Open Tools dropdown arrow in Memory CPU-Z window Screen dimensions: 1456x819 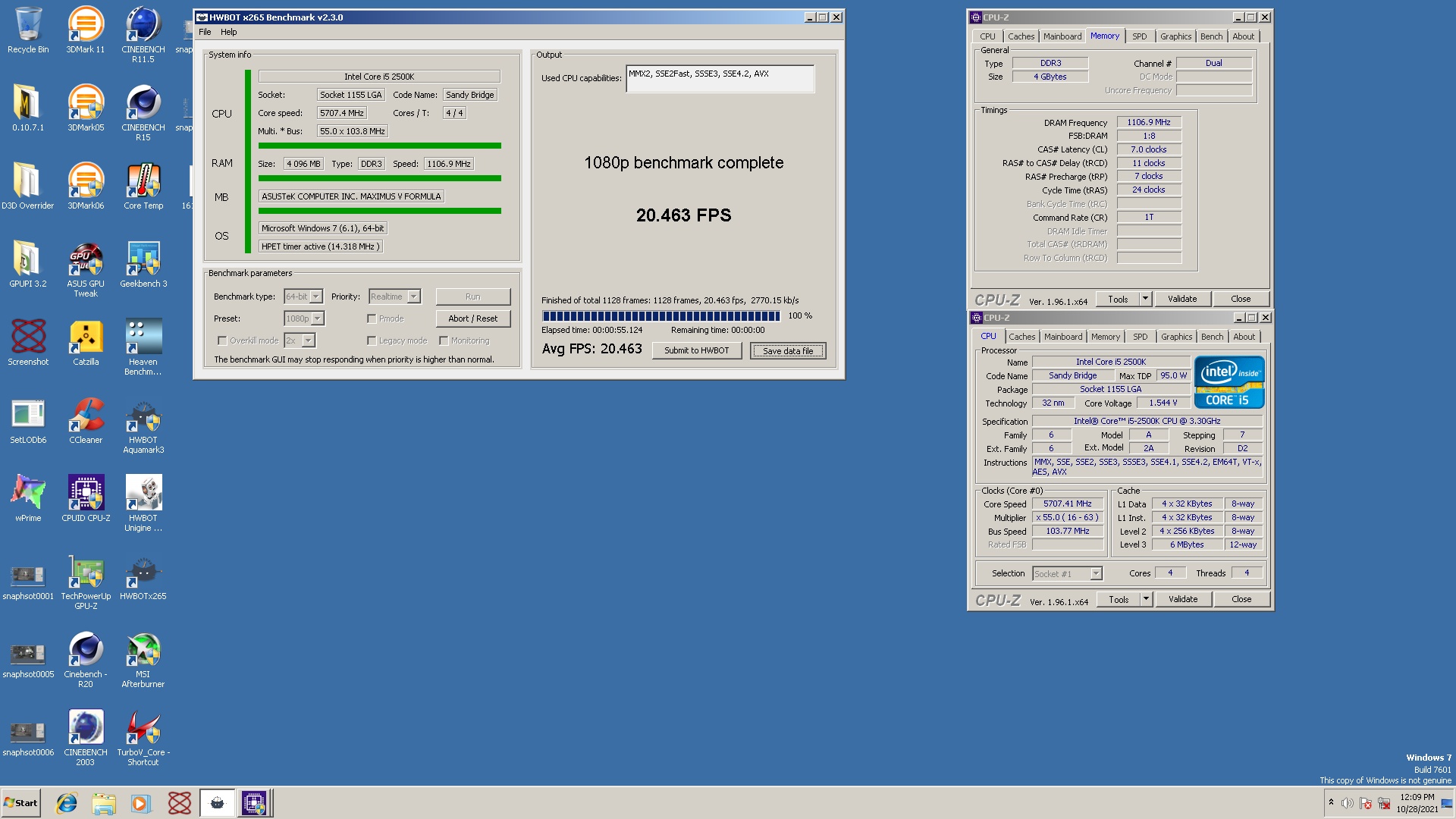click(x=1145, y=299)
